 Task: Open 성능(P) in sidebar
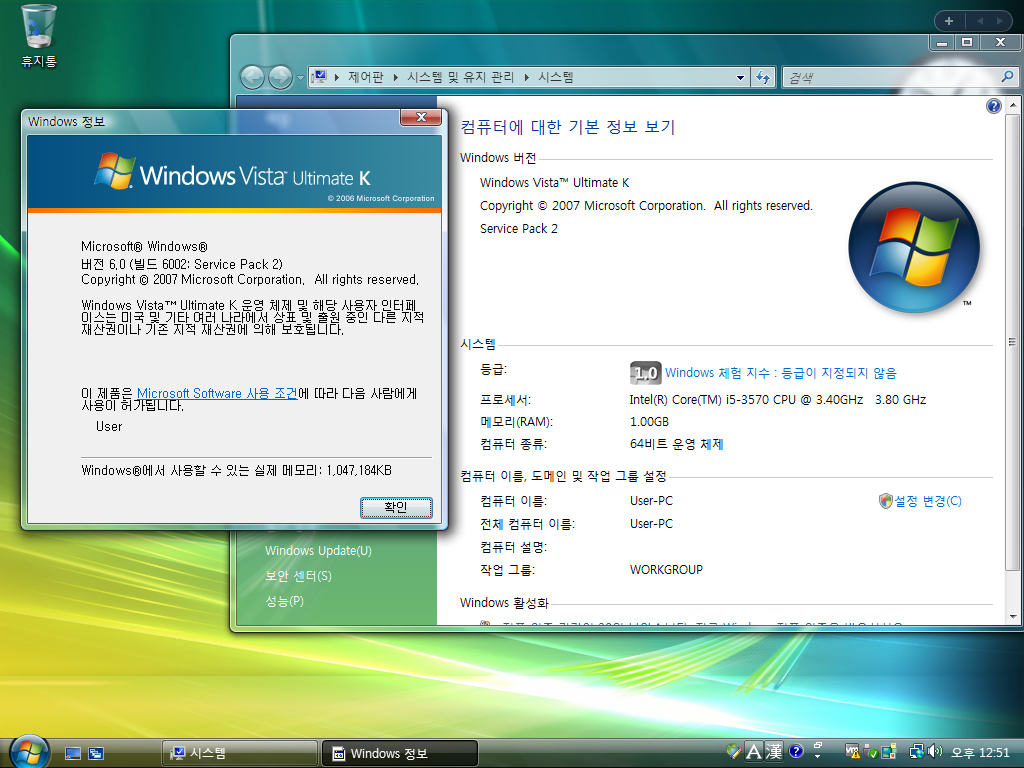pyautogui.click(x=284, y=601)
